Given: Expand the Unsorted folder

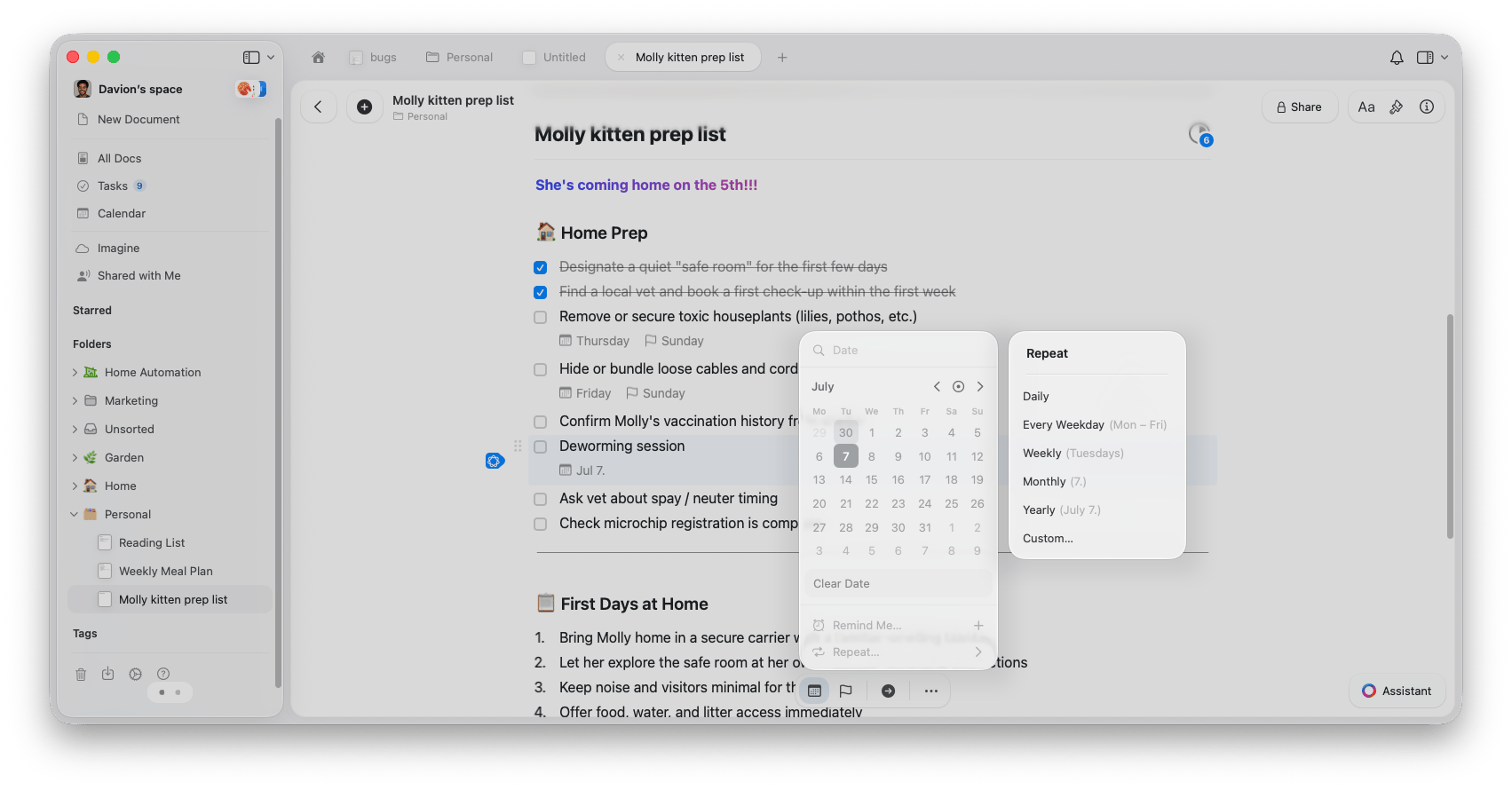Looking at the screenshot, I should pyautogui.click(x=75, y=430).
